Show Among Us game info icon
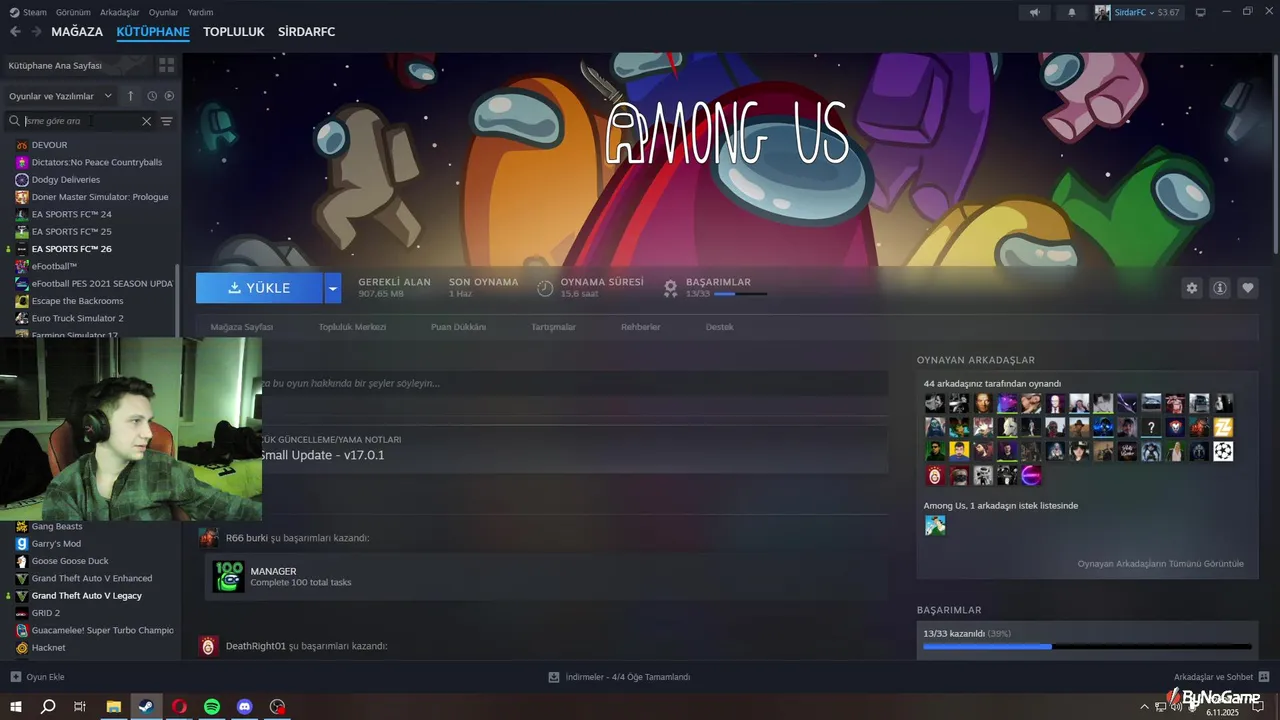This screenshot has width=1280, height=720. tap(1220, 288)
